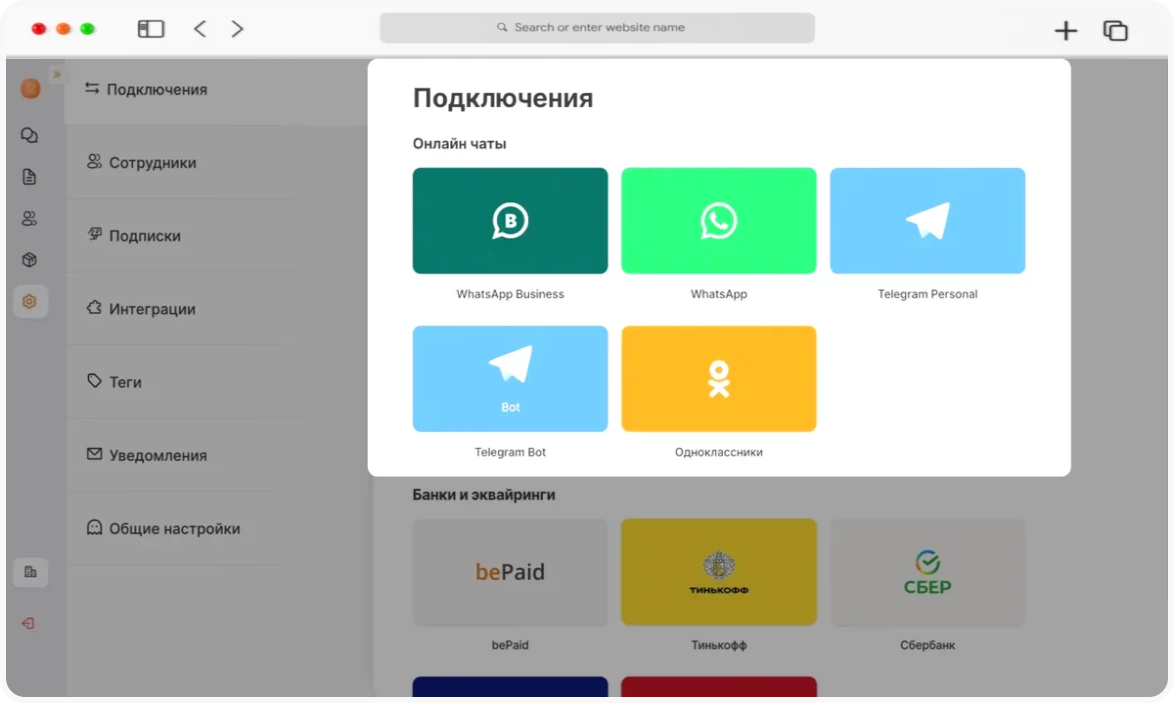Viewport: 1174px width, 703px height.
Task: Click the Банки и эквайринги heading
Action: pyautogui.click(x=484, y=495)
